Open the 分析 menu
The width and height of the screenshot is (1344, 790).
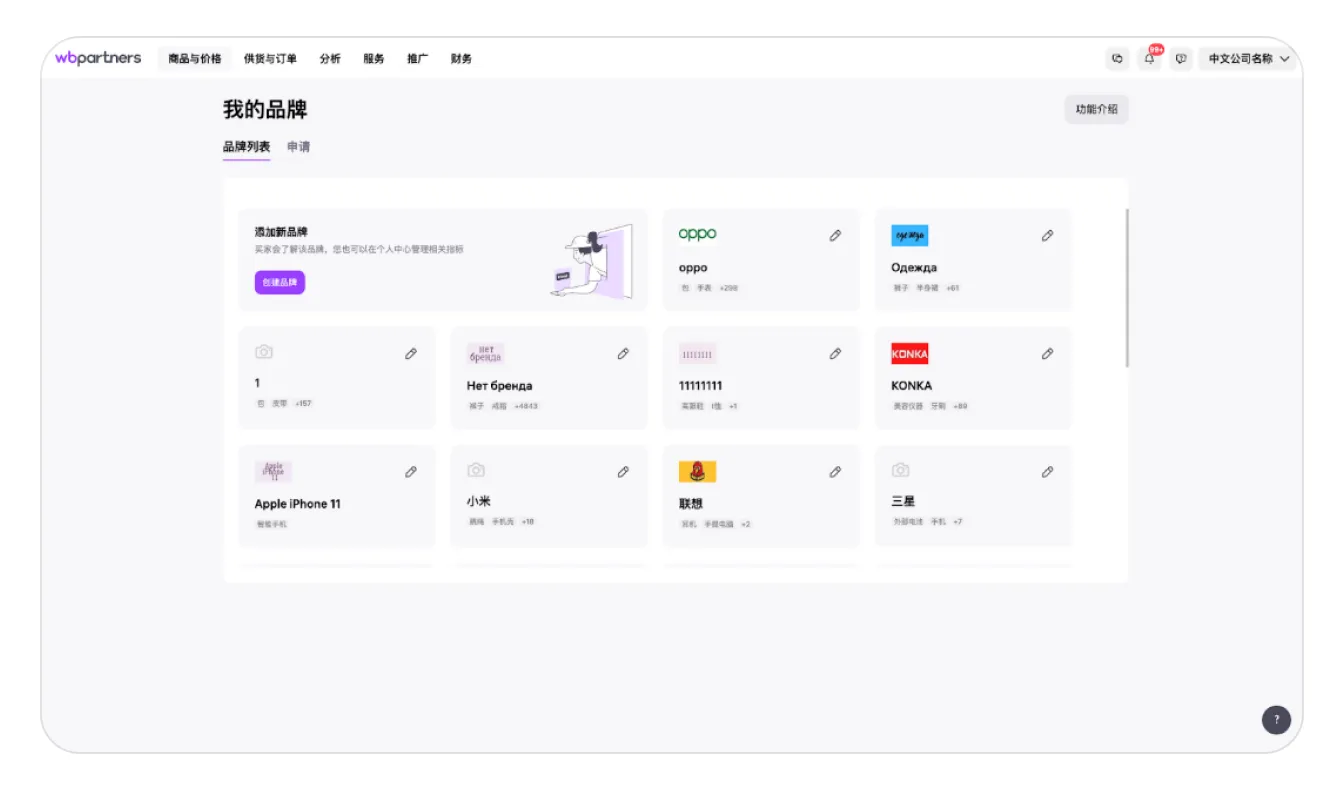coord(330,59)
